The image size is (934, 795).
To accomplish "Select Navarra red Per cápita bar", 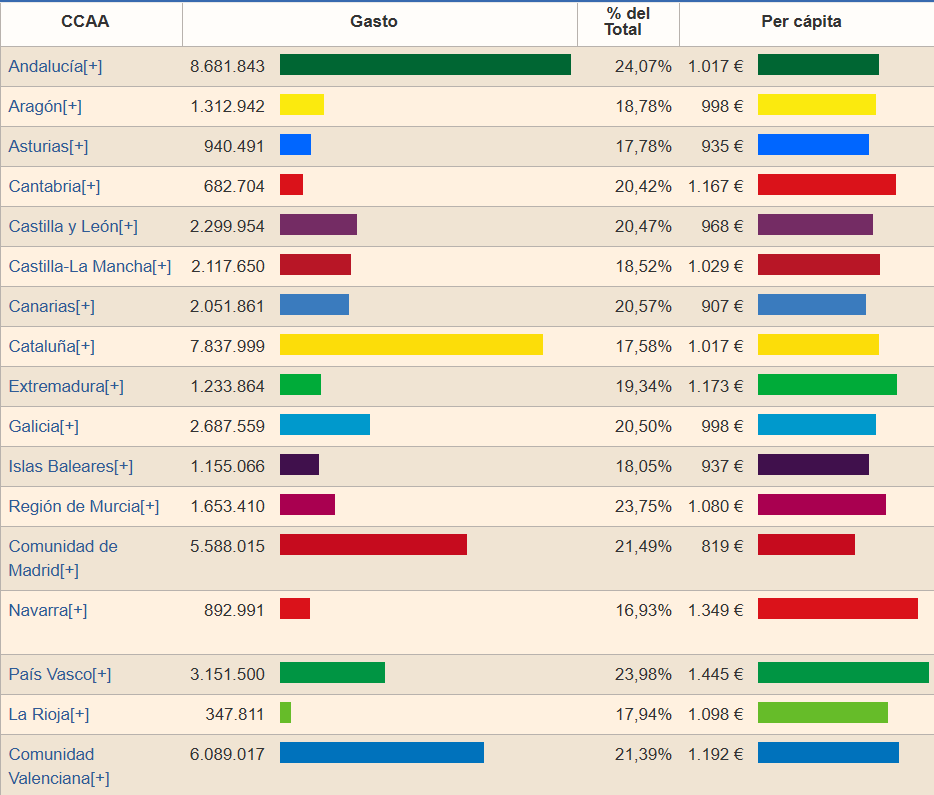I will (838, 609).
